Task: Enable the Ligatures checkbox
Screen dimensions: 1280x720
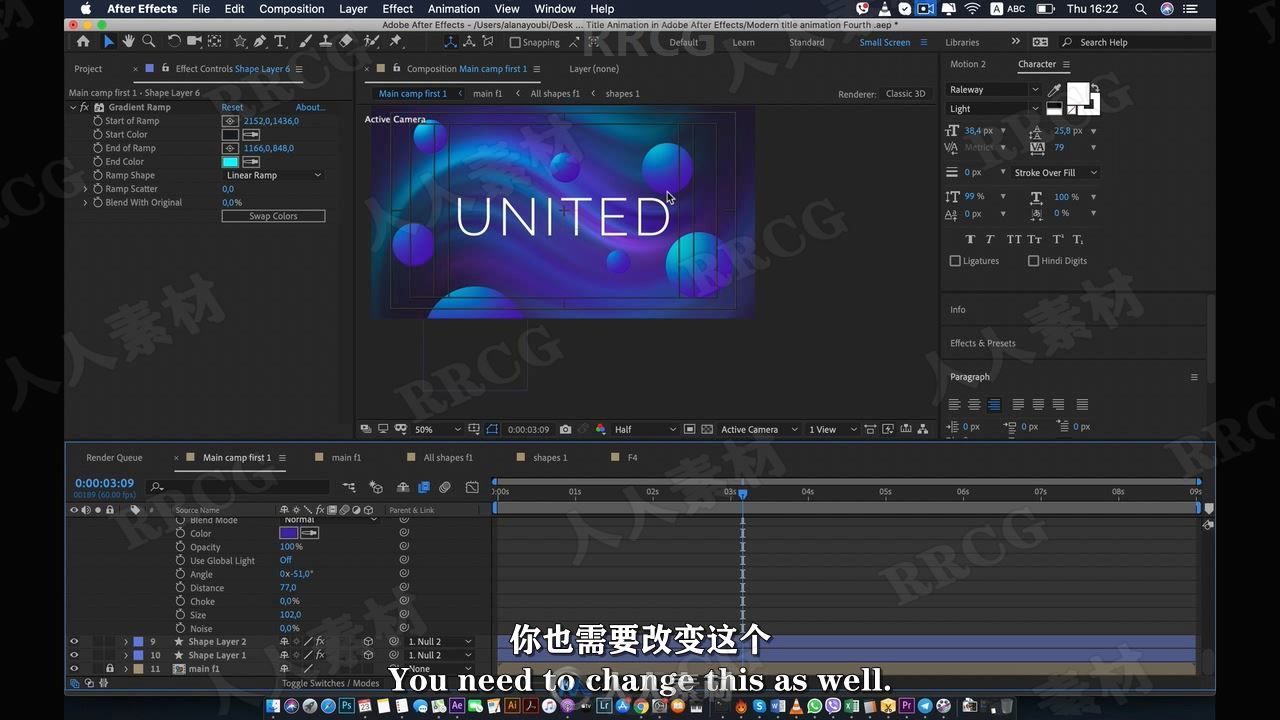Action: 955,261
